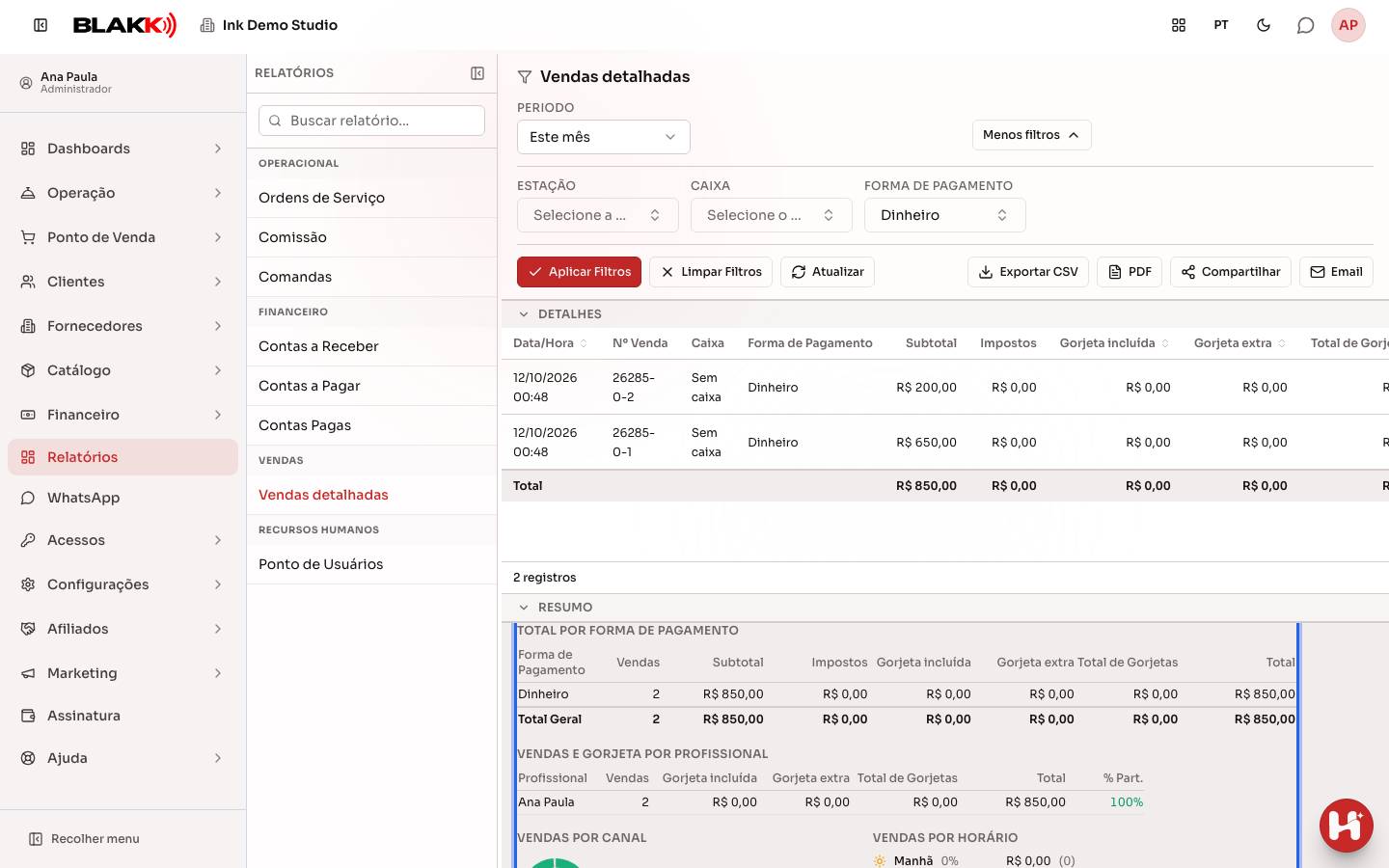This screenshot has width=1389, height=868.
Task: Open the chat messages icon
Action: [1306, 25]
